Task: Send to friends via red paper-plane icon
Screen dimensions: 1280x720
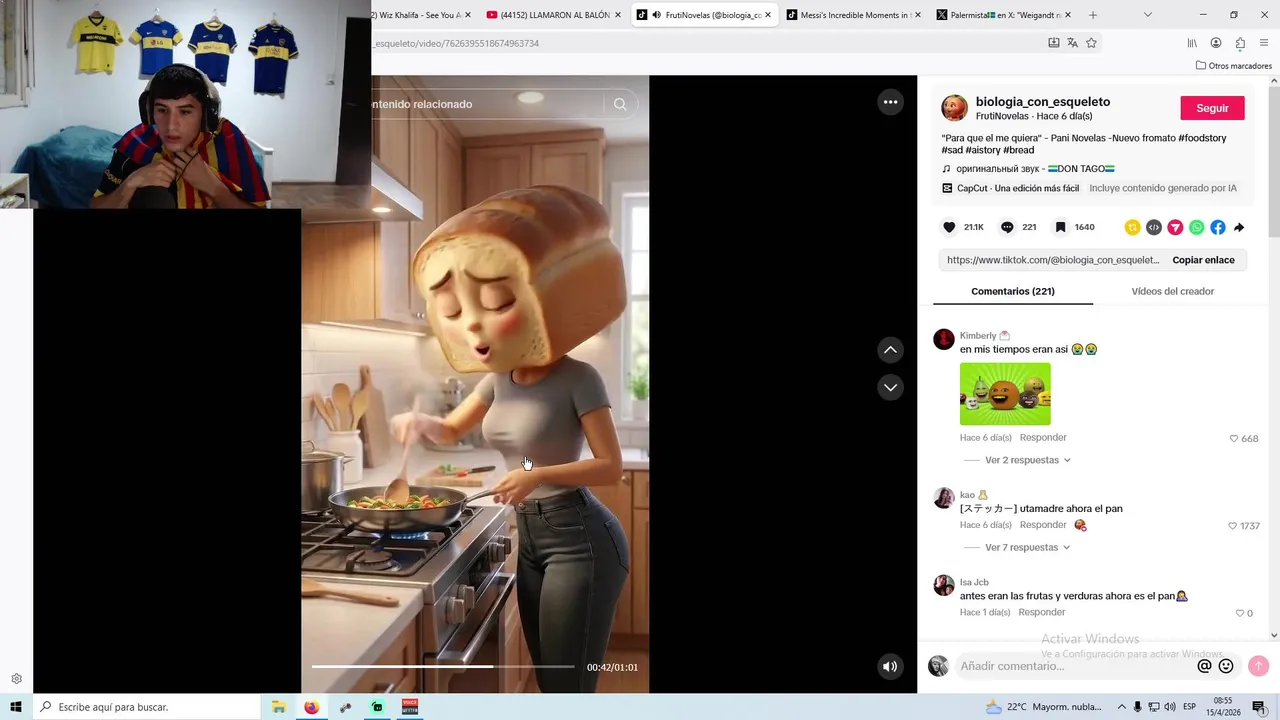Action: [1175, 227]
